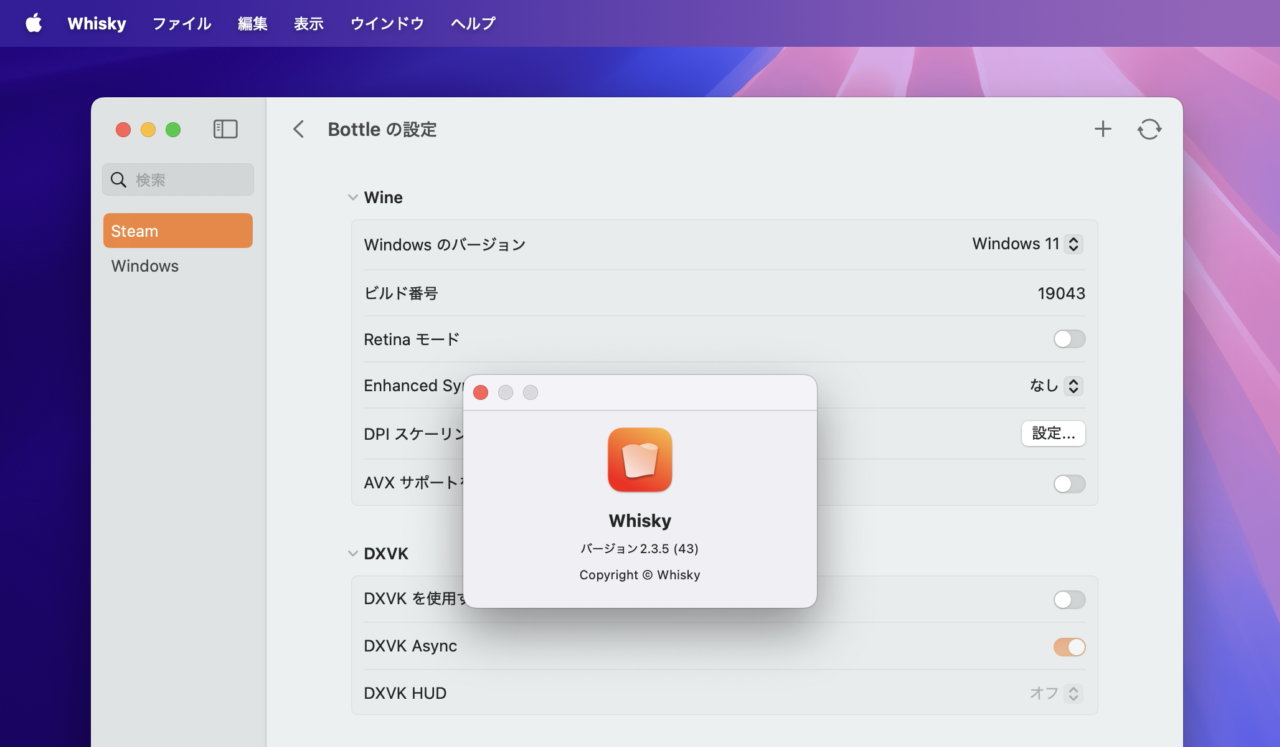Collapse the Wine section
This screenshot has height=747, width=1280.
(x=353, y=198)
